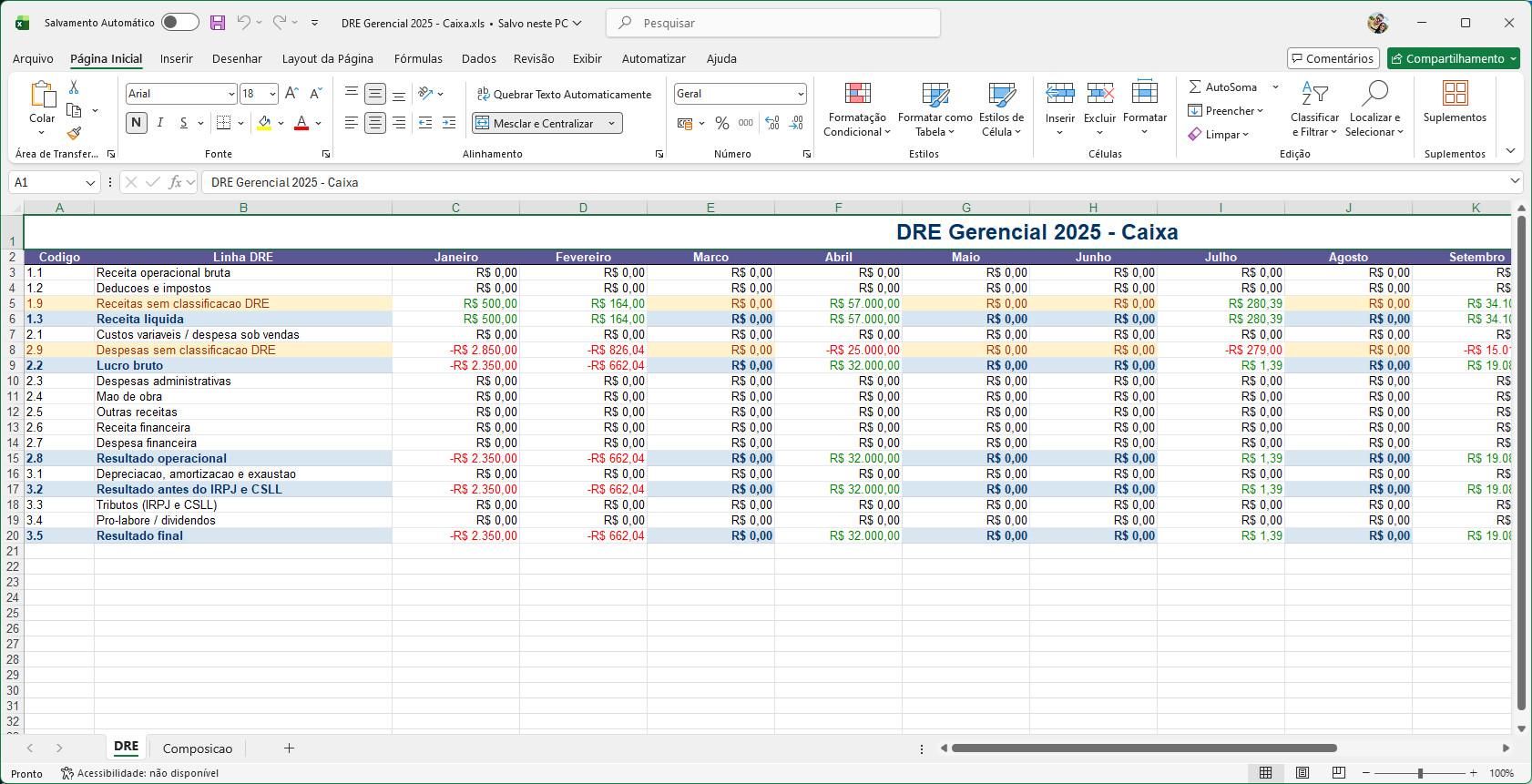Click the Excluir cells icon

(1099, 92)
